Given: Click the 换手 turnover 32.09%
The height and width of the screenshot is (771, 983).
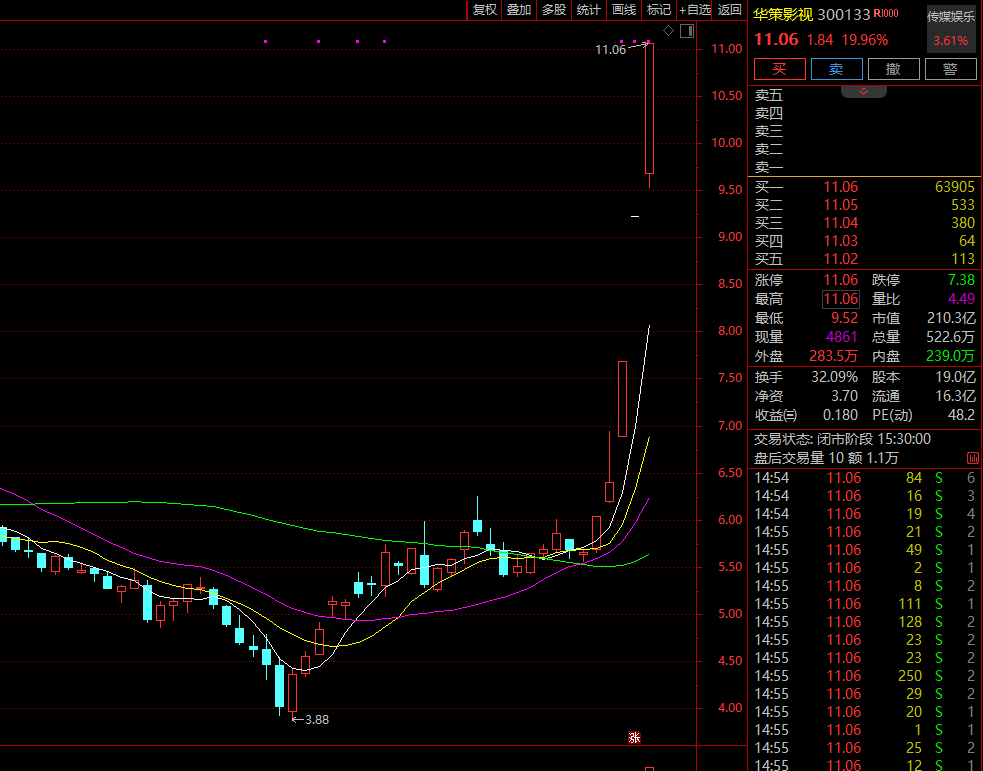Looking at the screenshot, I should (x=834, y=377).
